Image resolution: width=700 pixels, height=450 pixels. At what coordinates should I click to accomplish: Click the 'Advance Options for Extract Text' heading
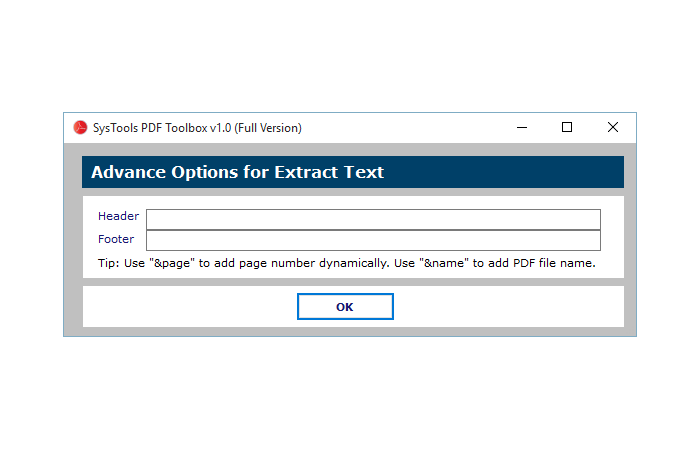click(238, 172)
